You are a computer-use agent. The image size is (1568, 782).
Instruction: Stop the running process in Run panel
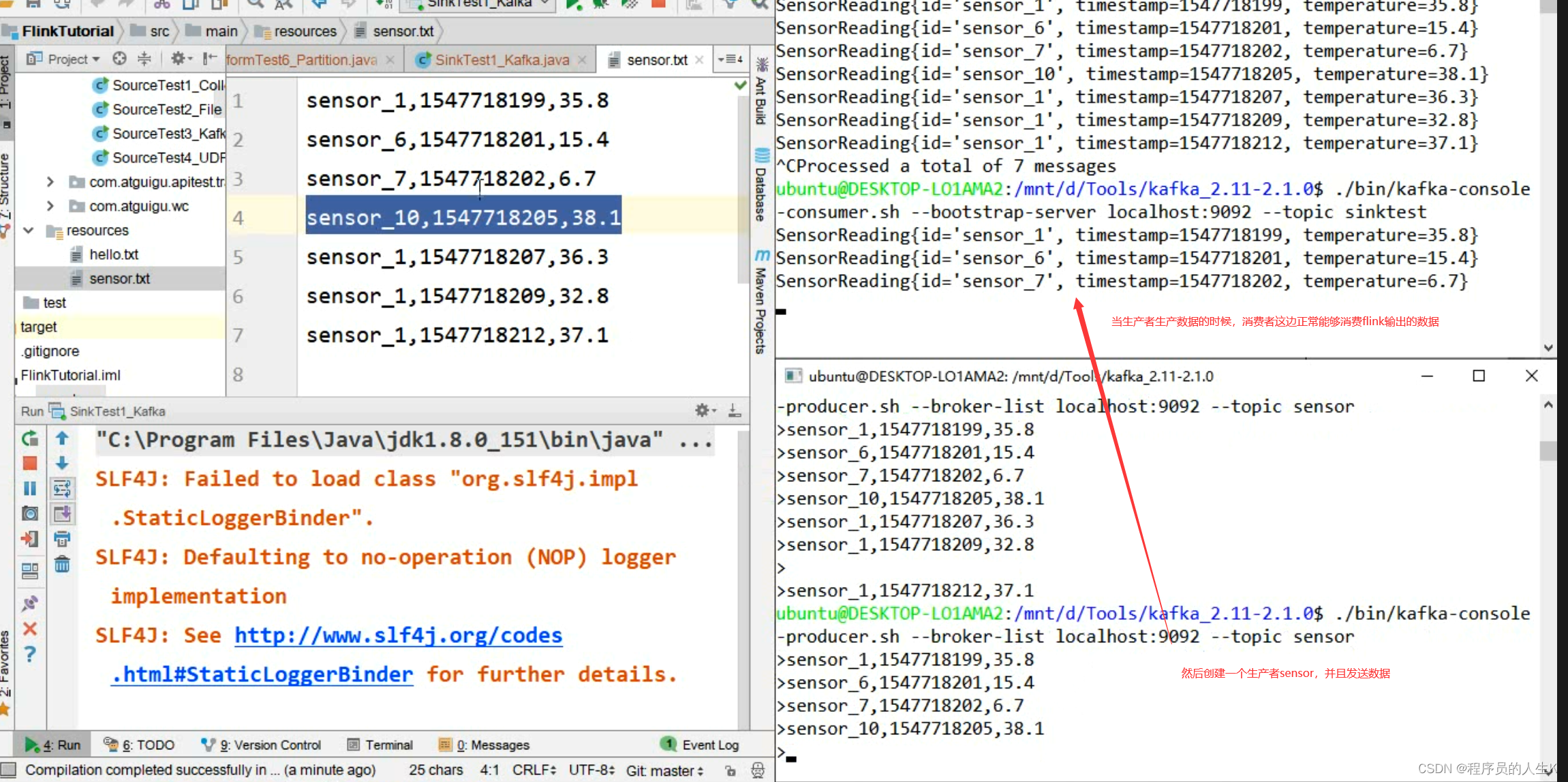[29, 464]
